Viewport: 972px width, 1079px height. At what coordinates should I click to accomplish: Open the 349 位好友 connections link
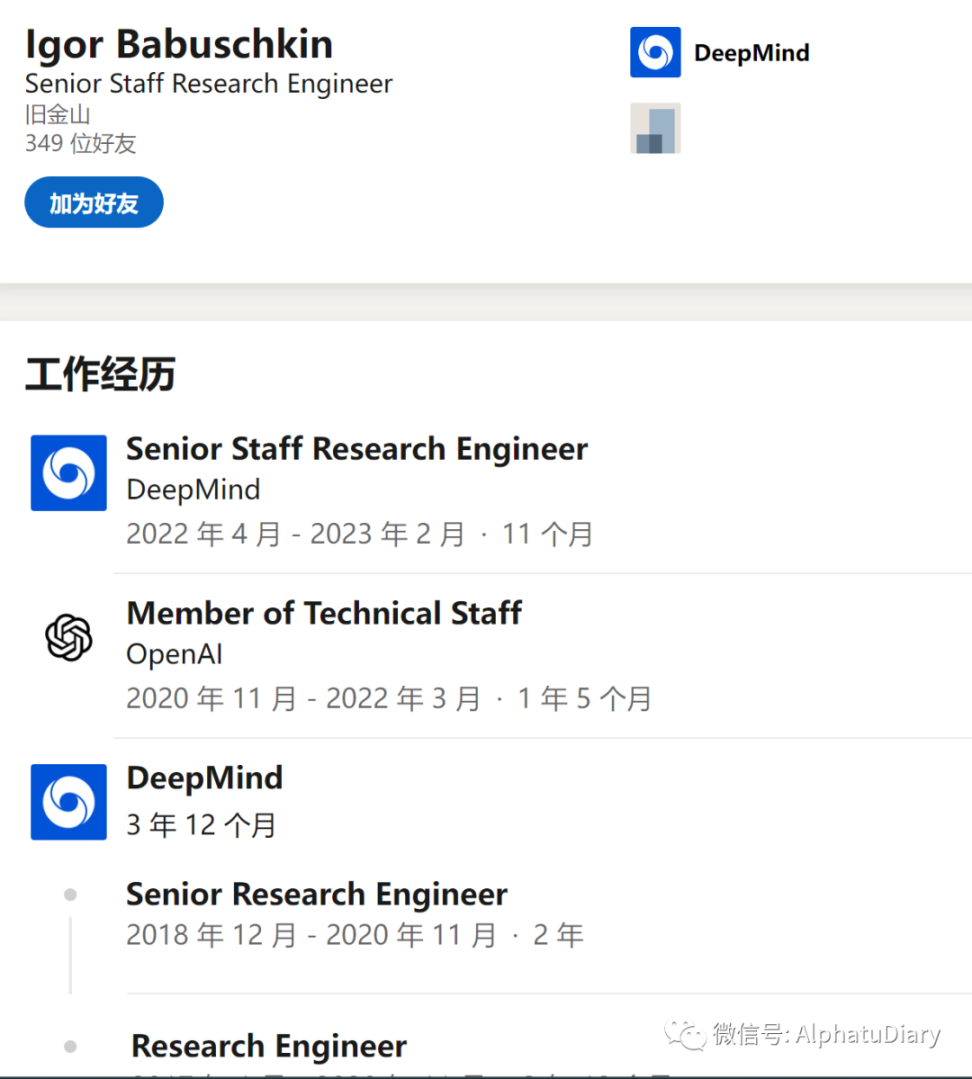tap(80, 144)
